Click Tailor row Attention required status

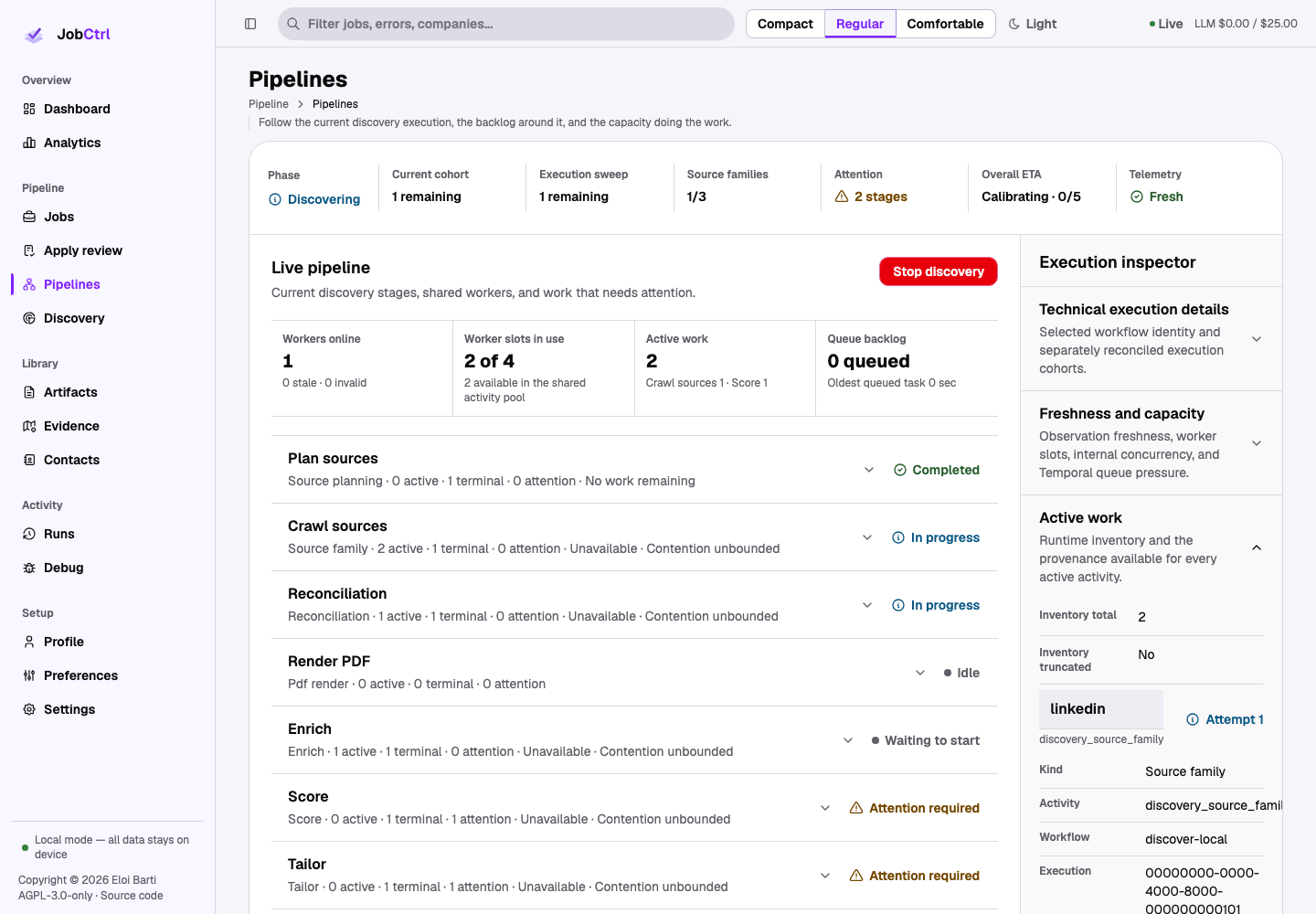tap(915, 876)
